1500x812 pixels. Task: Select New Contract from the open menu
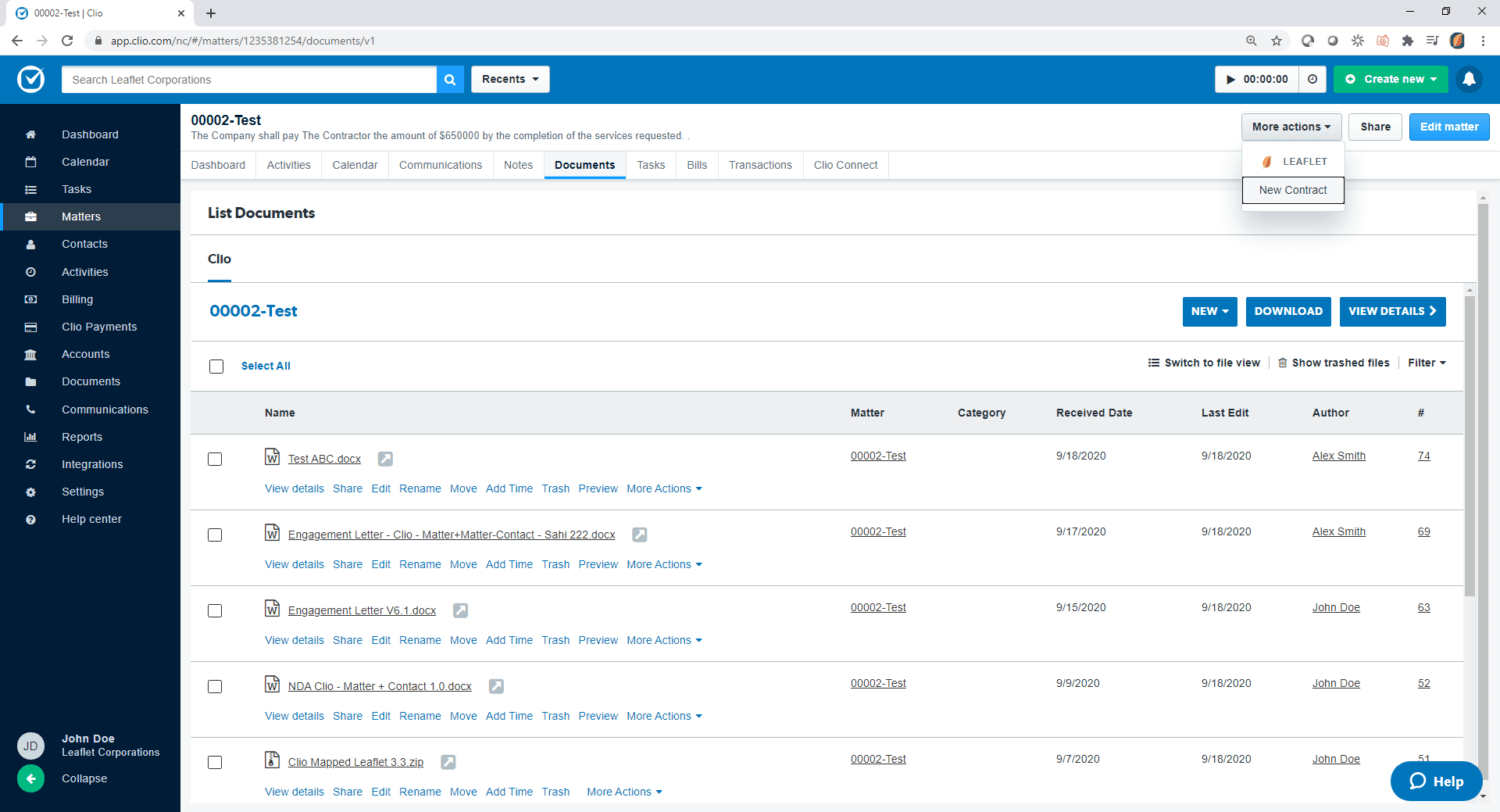click(1292, 190)
